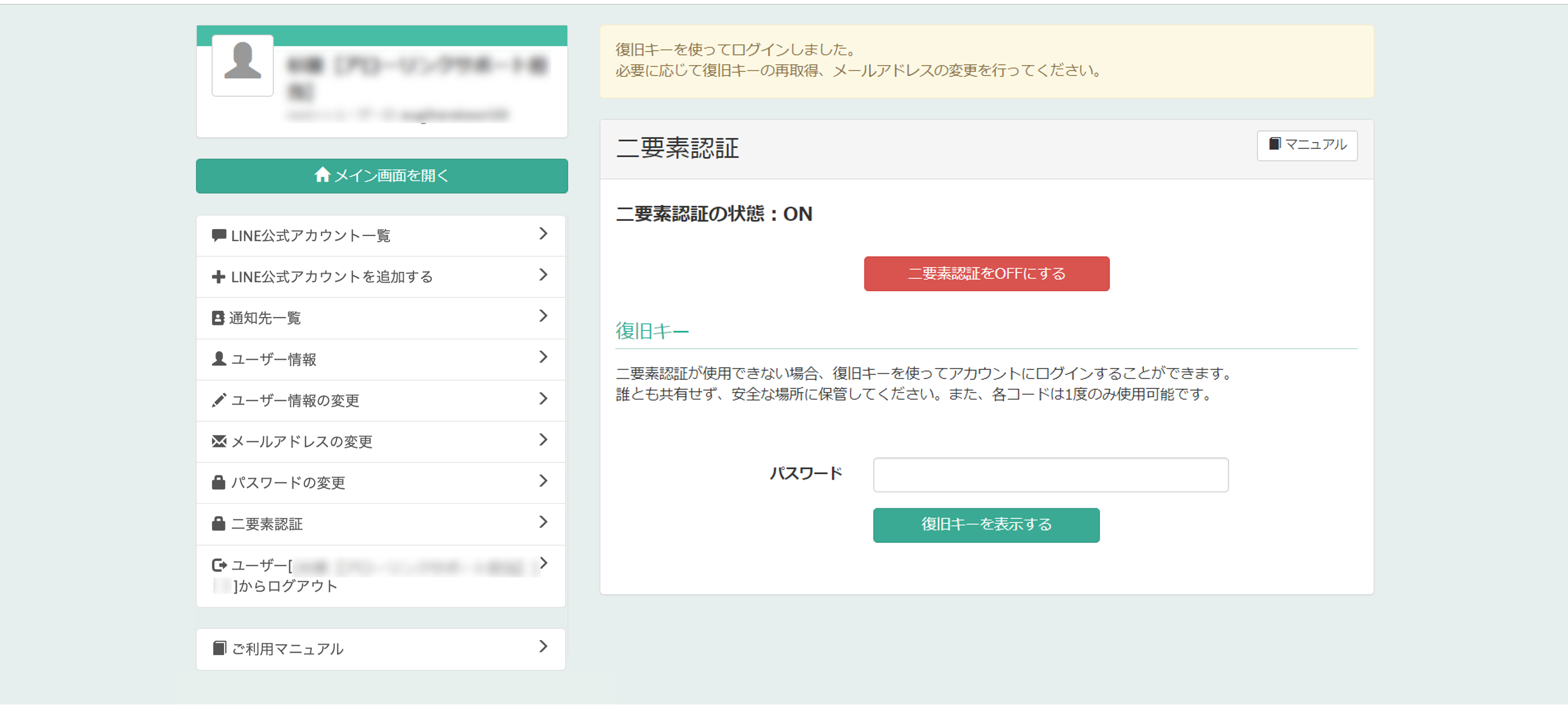This screenshot has height=706, width=1568.
Task: Click the person icon beside ユーザー情報
Action: 218,359
